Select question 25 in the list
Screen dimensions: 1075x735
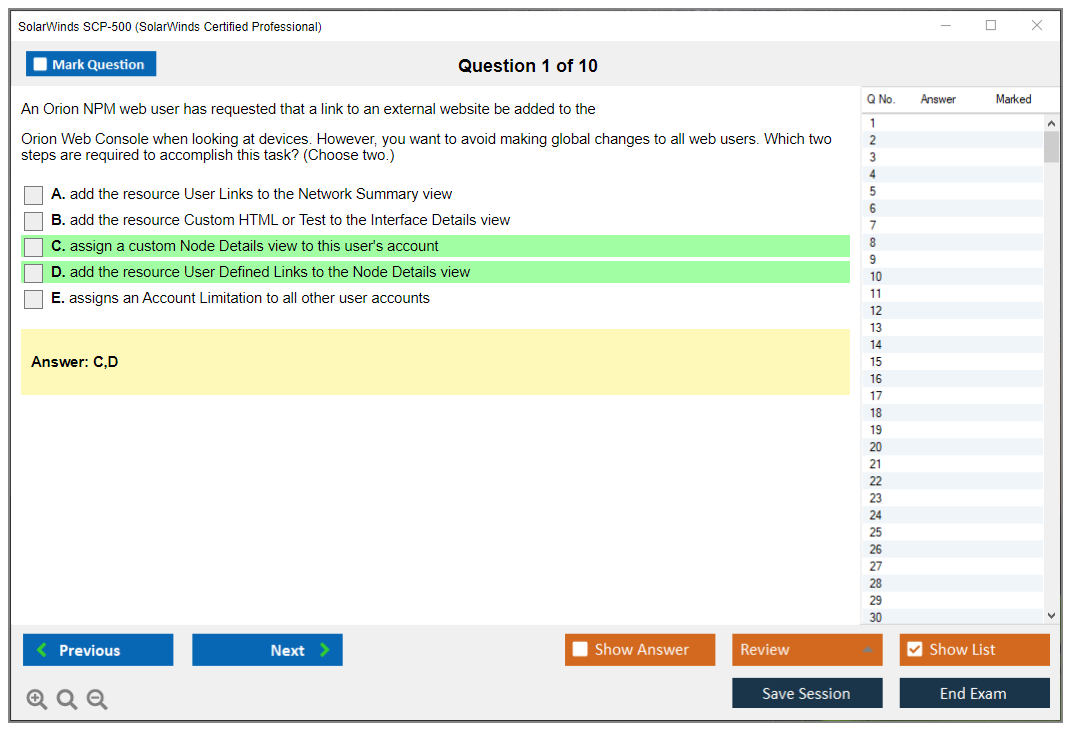(x=876, y=532)
